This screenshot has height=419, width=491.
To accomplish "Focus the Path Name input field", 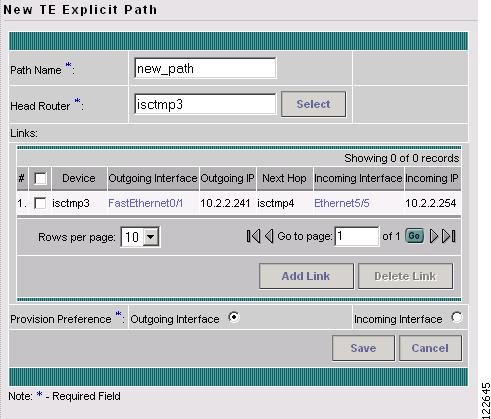I will pyautogui.click(x=205, y=68).
